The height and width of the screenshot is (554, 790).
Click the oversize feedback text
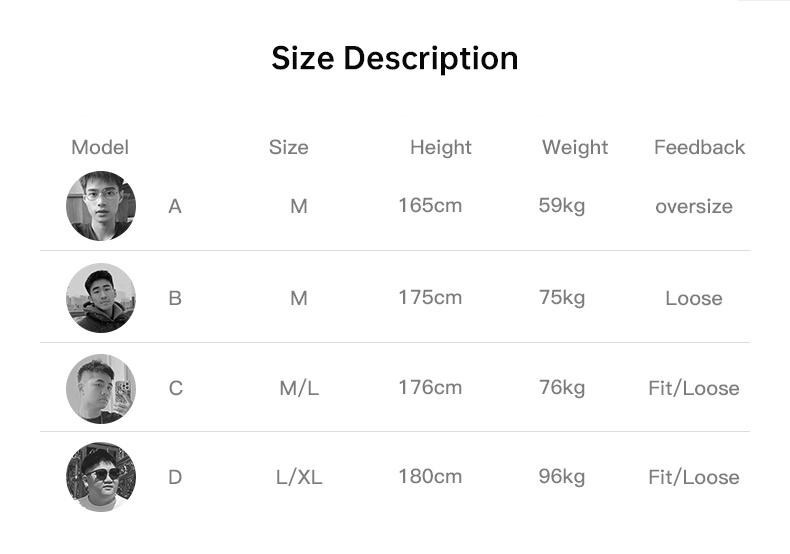pos(694,207)
